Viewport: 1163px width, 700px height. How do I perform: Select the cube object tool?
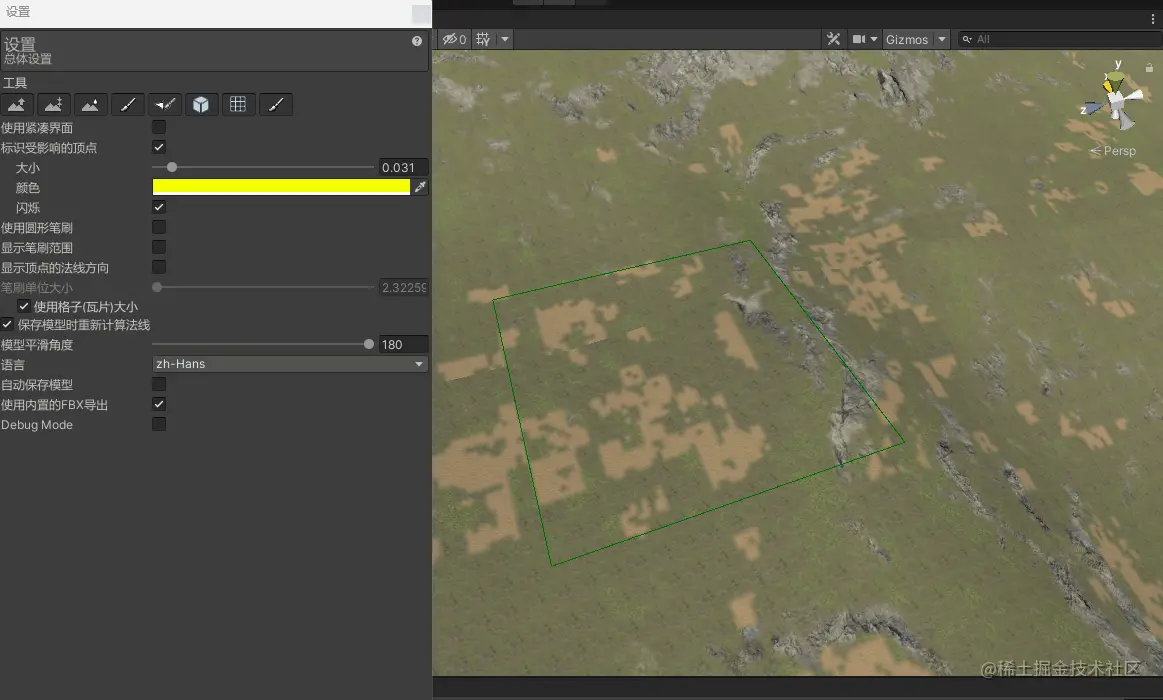[x=201, y=105]
